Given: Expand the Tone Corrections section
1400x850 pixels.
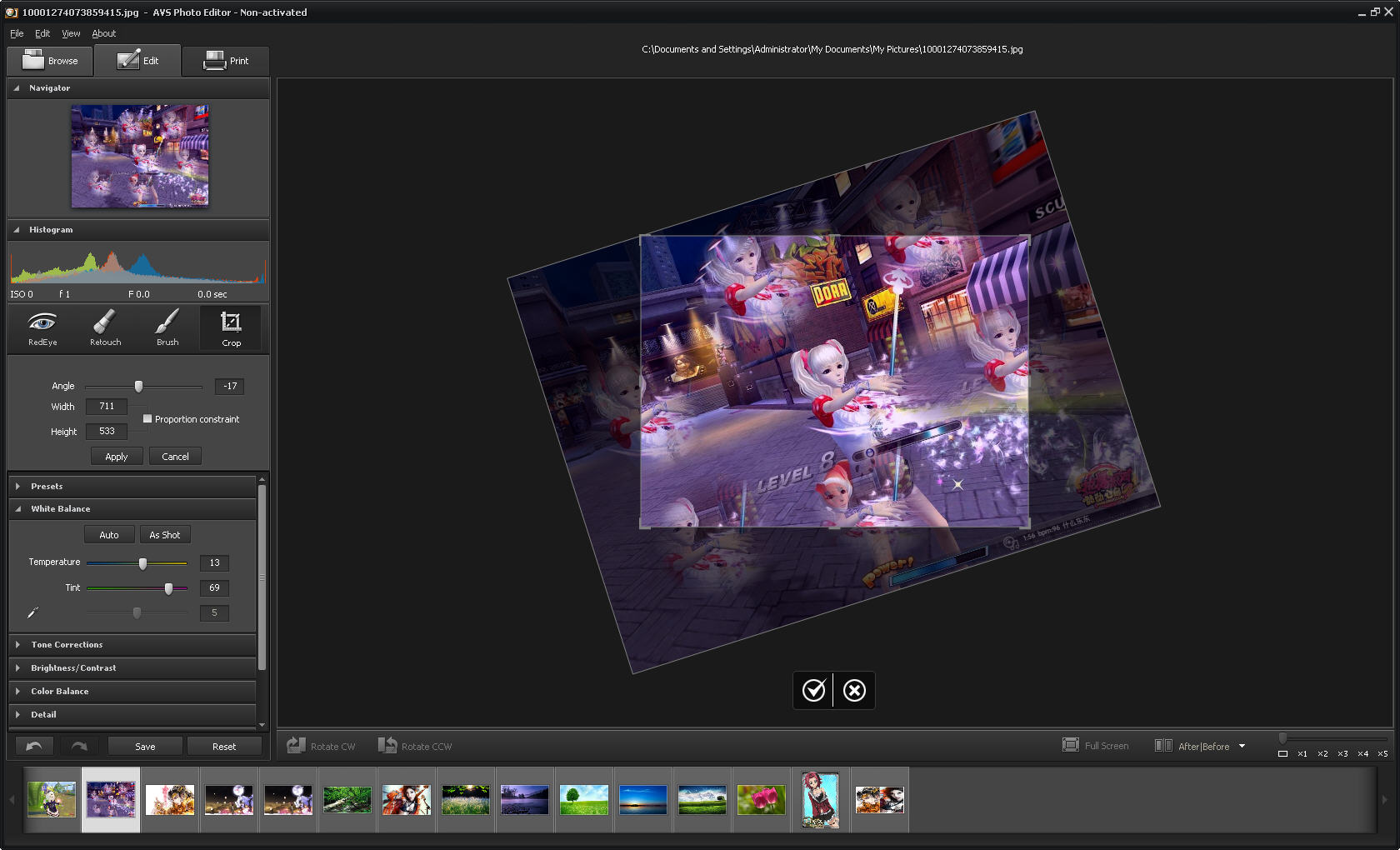Looking at the screenshot, I should click(17, 644).
